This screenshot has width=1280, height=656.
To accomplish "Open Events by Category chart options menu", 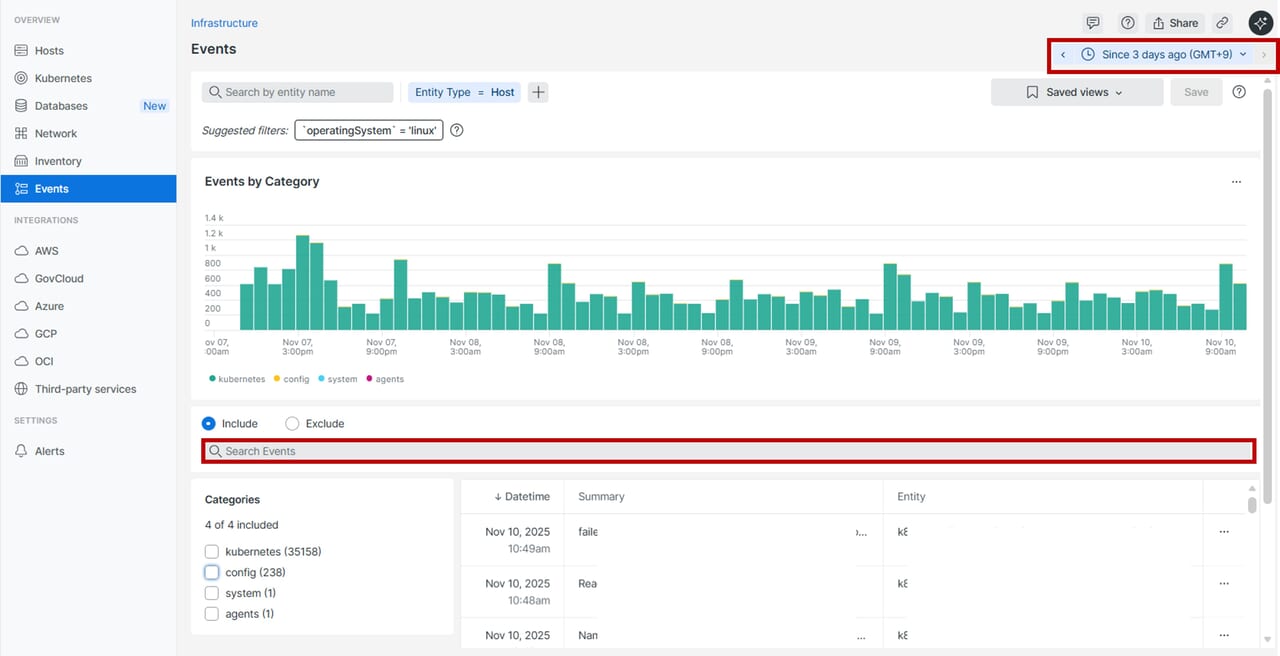I will (1236, 182).
